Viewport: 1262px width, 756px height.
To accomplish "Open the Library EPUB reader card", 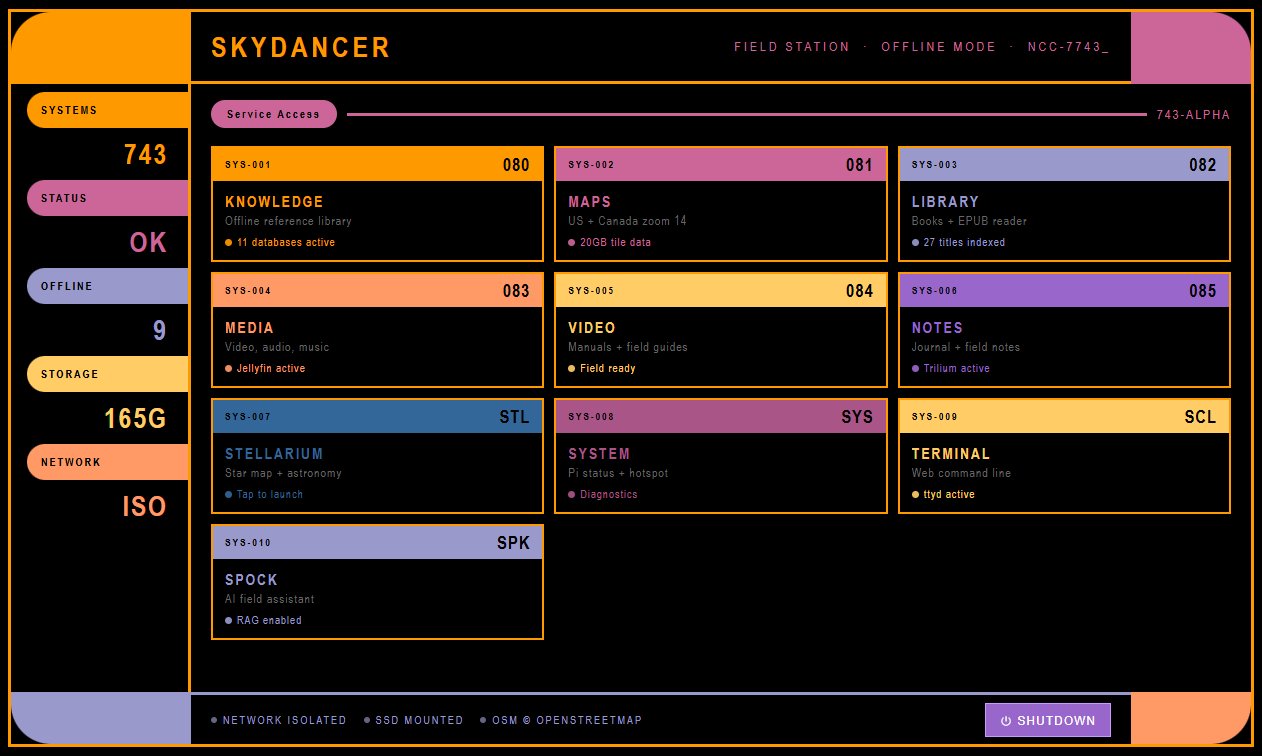I will 1064,204.
